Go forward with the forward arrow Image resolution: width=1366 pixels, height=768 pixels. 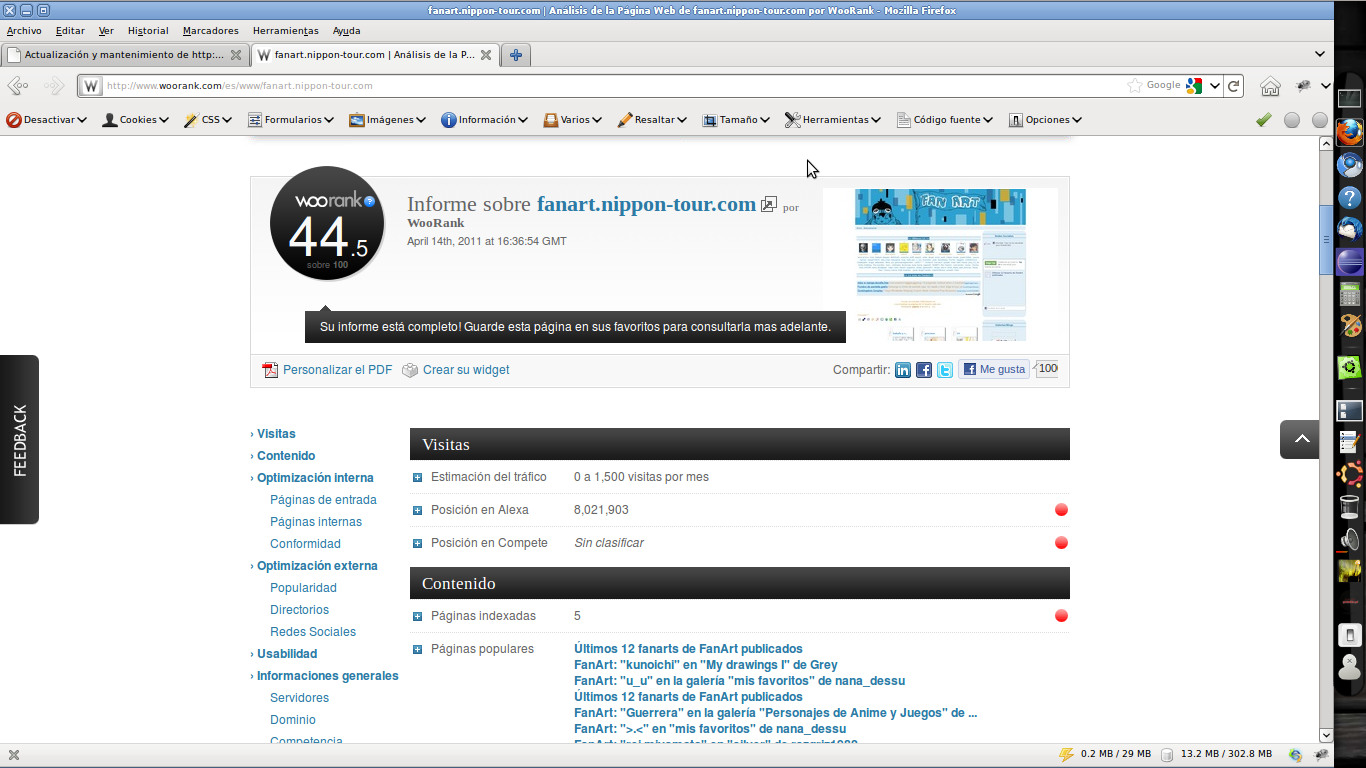click(55, 86)
